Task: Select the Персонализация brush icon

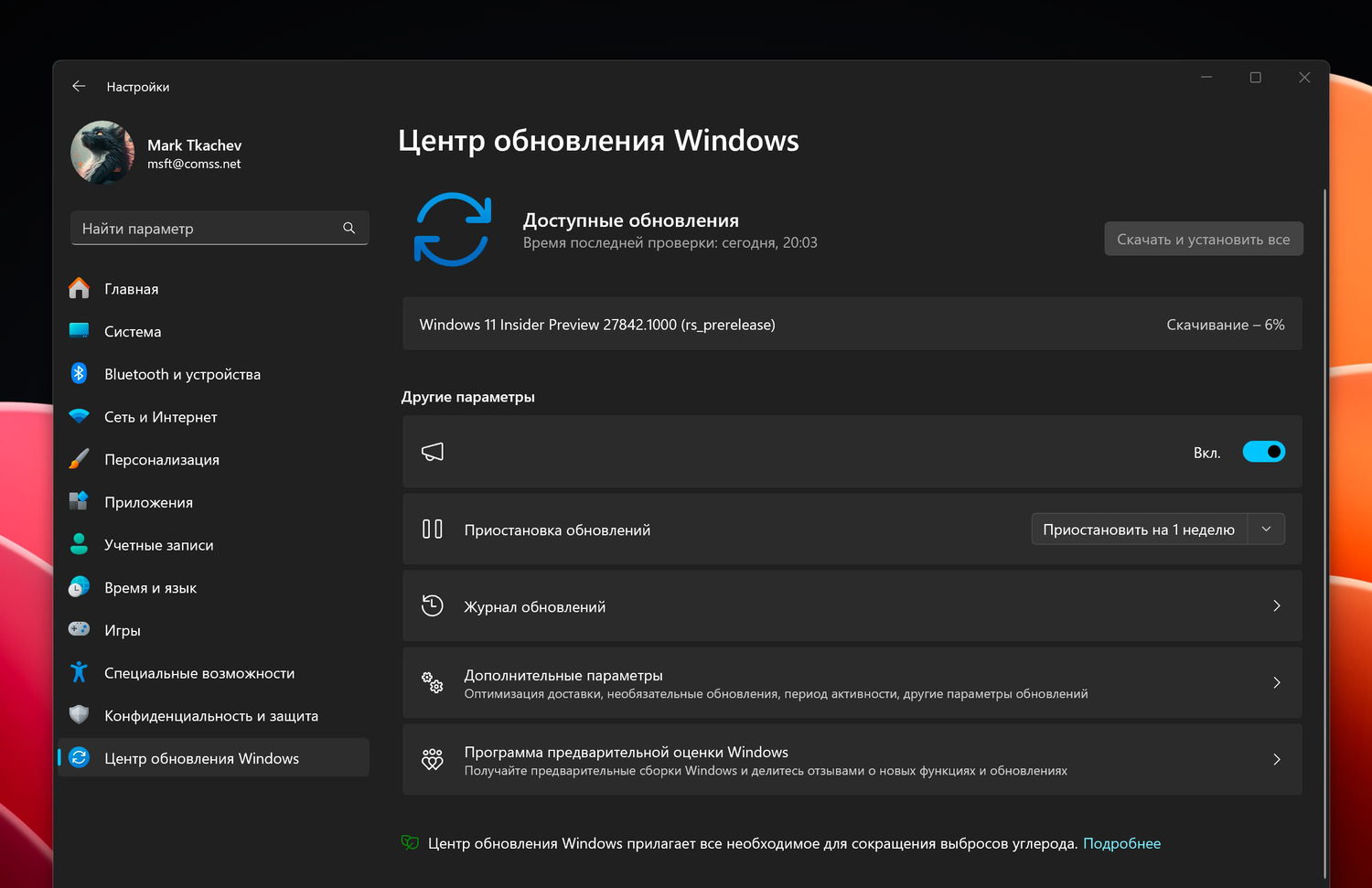Action: (x=79, y=459)
